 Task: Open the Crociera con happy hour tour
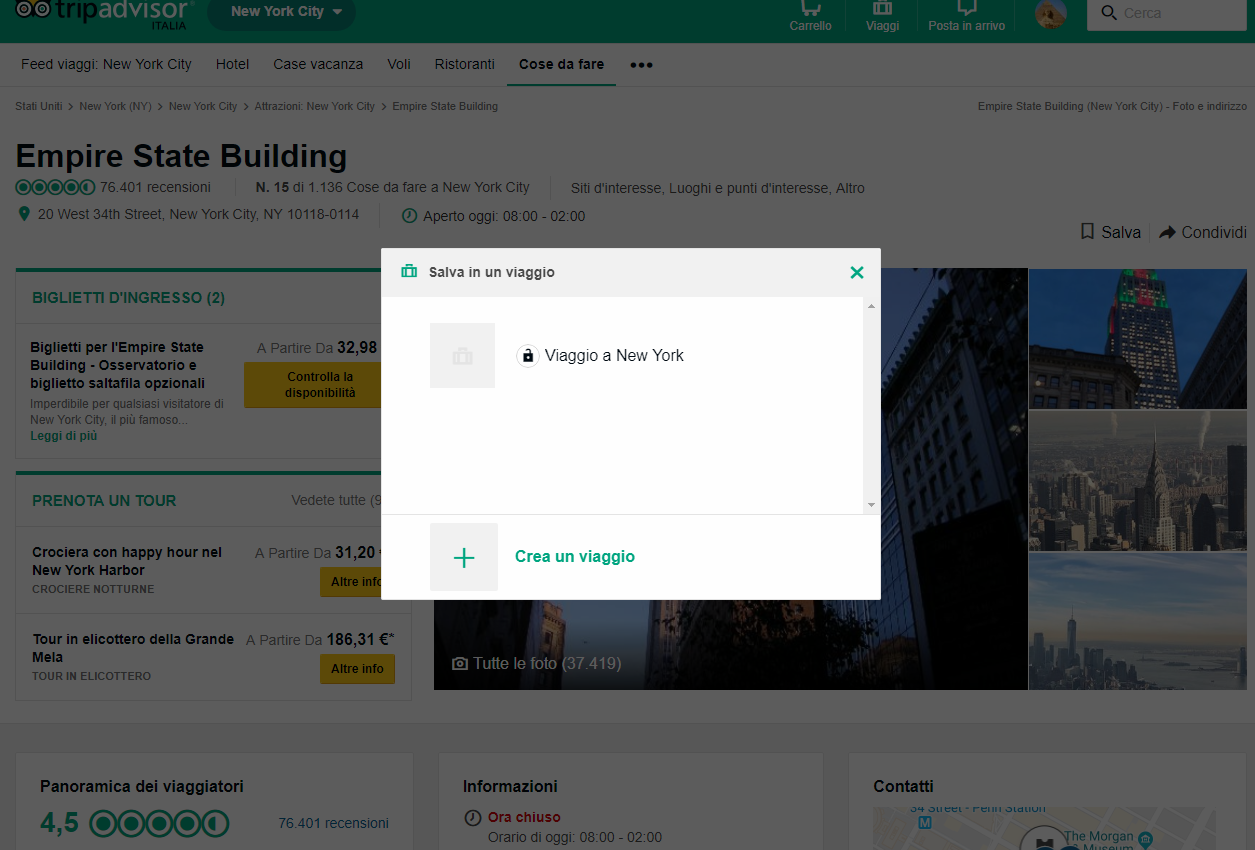127,561
